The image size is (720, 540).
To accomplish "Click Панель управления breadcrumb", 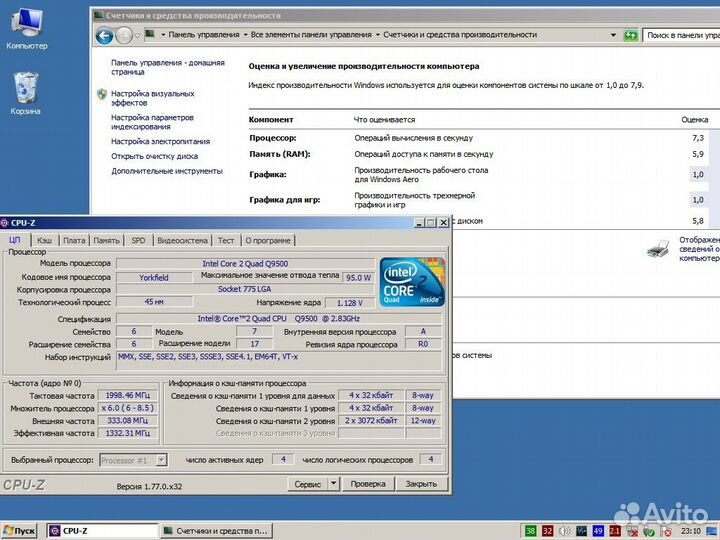I will [x=204, y=35].
